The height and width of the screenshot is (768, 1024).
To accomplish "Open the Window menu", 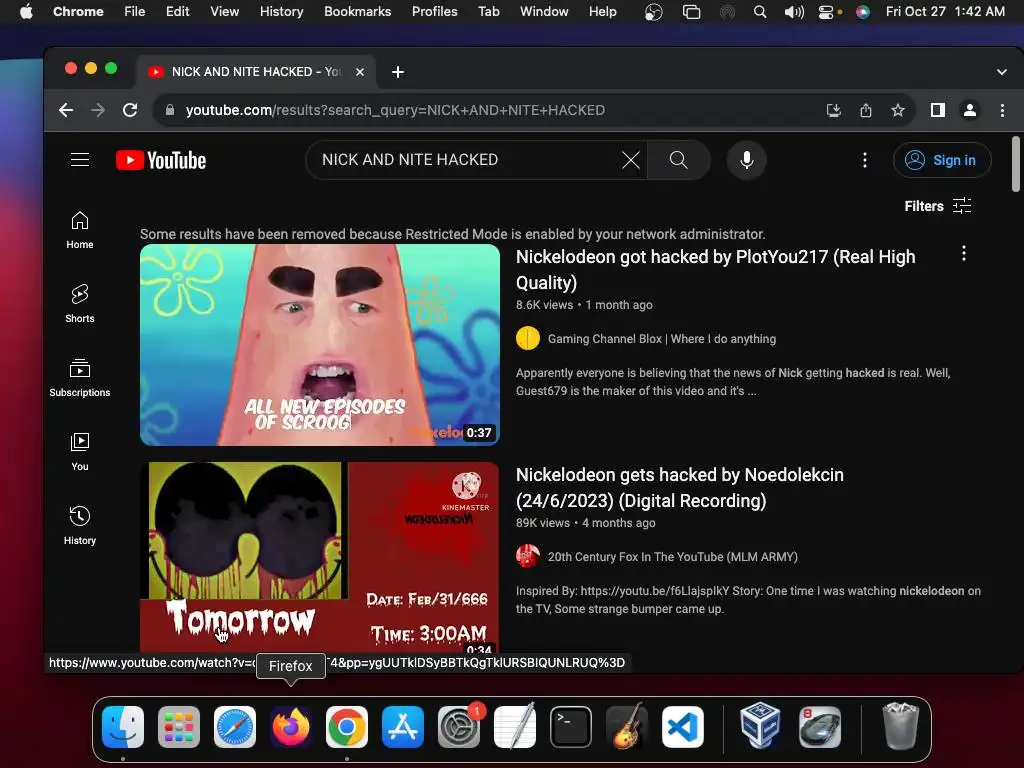I will (x=544, y=11).
